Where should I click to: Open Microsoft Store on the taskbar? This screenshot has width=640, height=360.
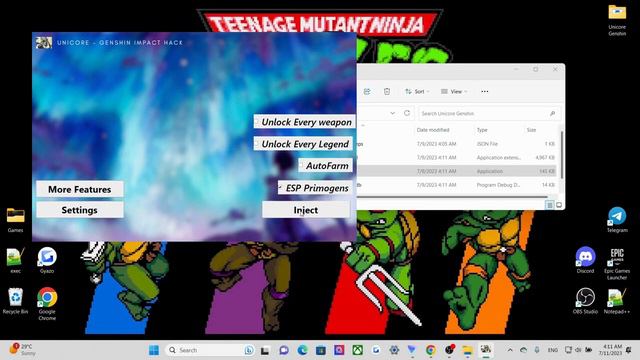coord(321,350)
